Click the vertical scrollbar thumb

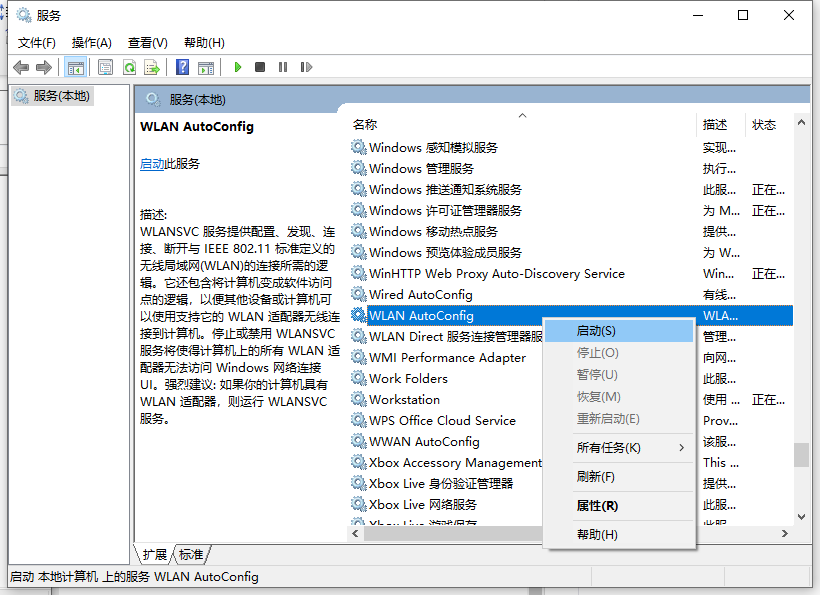tap(801, 455)
